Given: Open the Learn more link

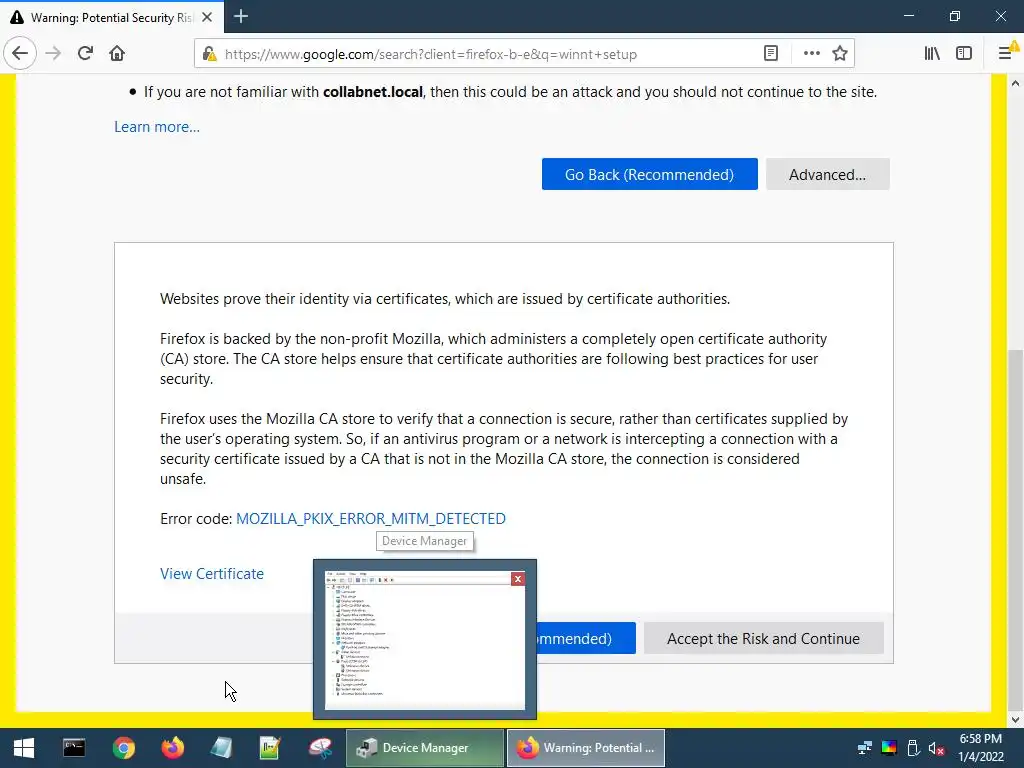Looking at the screenshot, I should [157, 127].
